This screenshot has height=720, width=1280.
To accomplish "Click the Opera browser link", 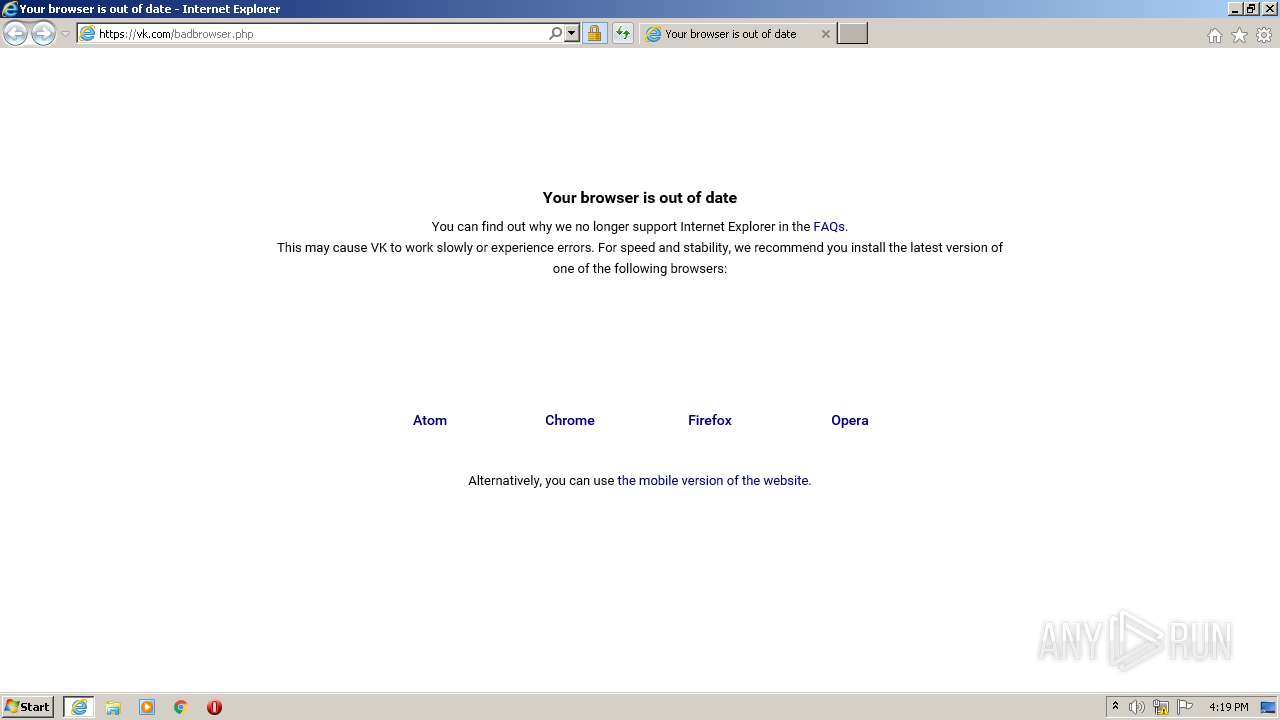I will [850, 420].
